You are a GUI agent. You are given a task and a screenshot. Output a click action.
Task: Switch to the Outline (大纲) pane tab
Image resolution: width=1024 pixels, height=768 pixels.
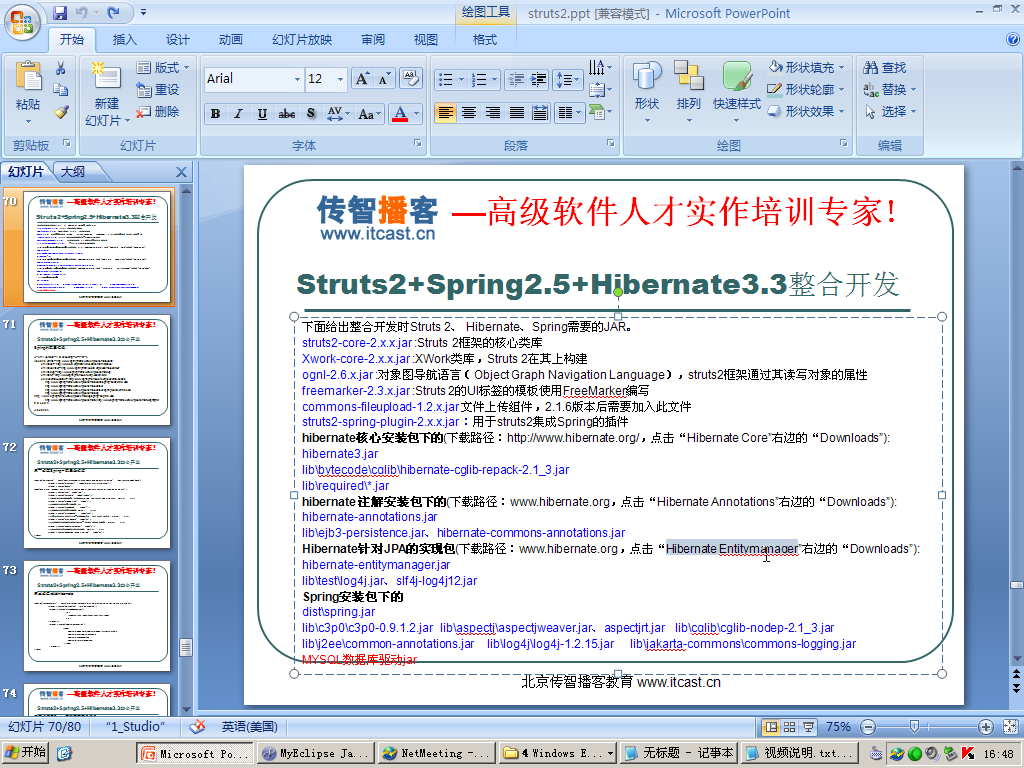(73, 172)
